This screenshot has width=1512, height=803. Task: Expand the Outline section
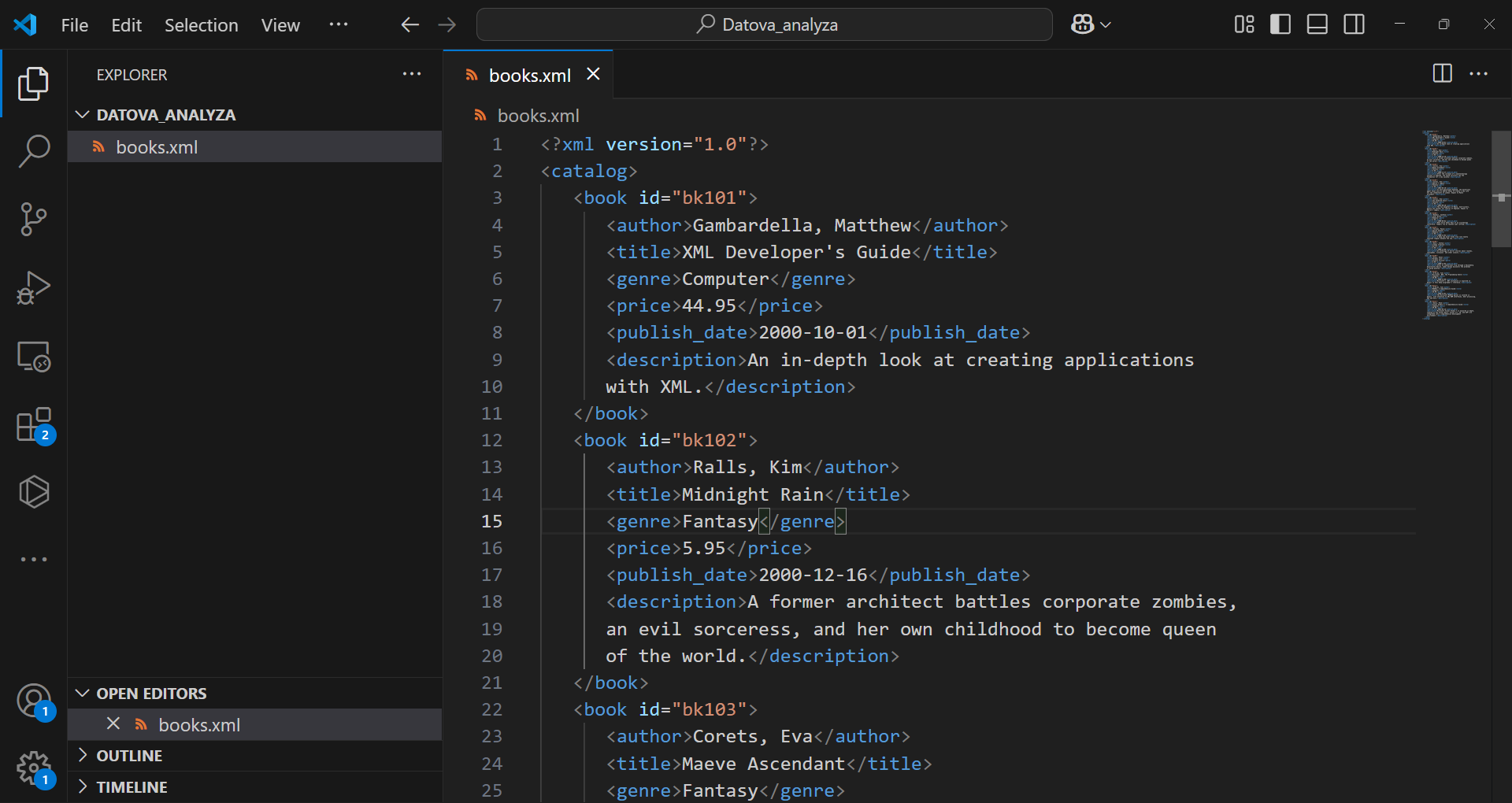(255, 756)
